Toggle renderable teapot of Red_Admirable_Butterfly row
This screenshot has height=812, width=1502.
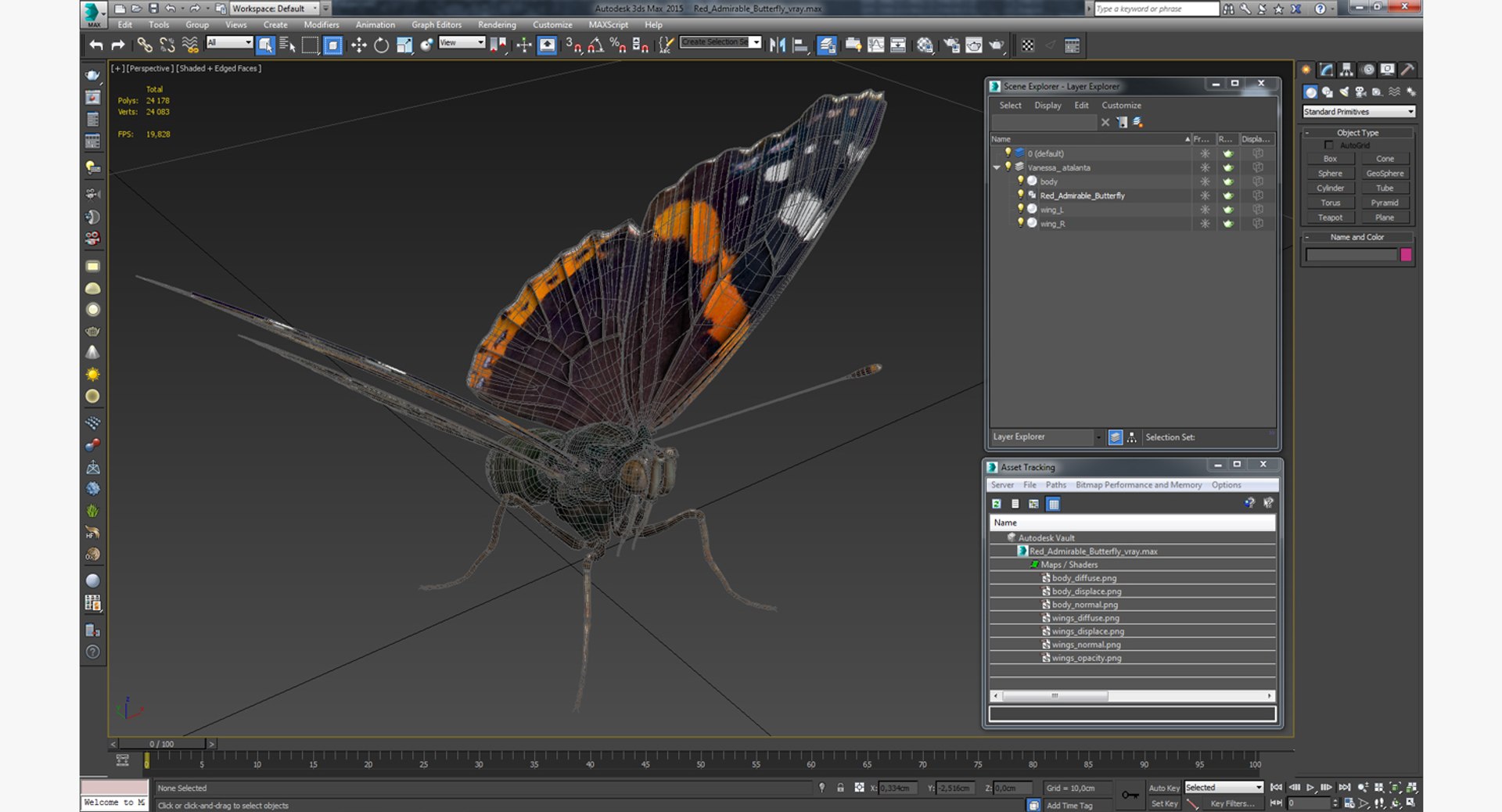click(1227, 196)
